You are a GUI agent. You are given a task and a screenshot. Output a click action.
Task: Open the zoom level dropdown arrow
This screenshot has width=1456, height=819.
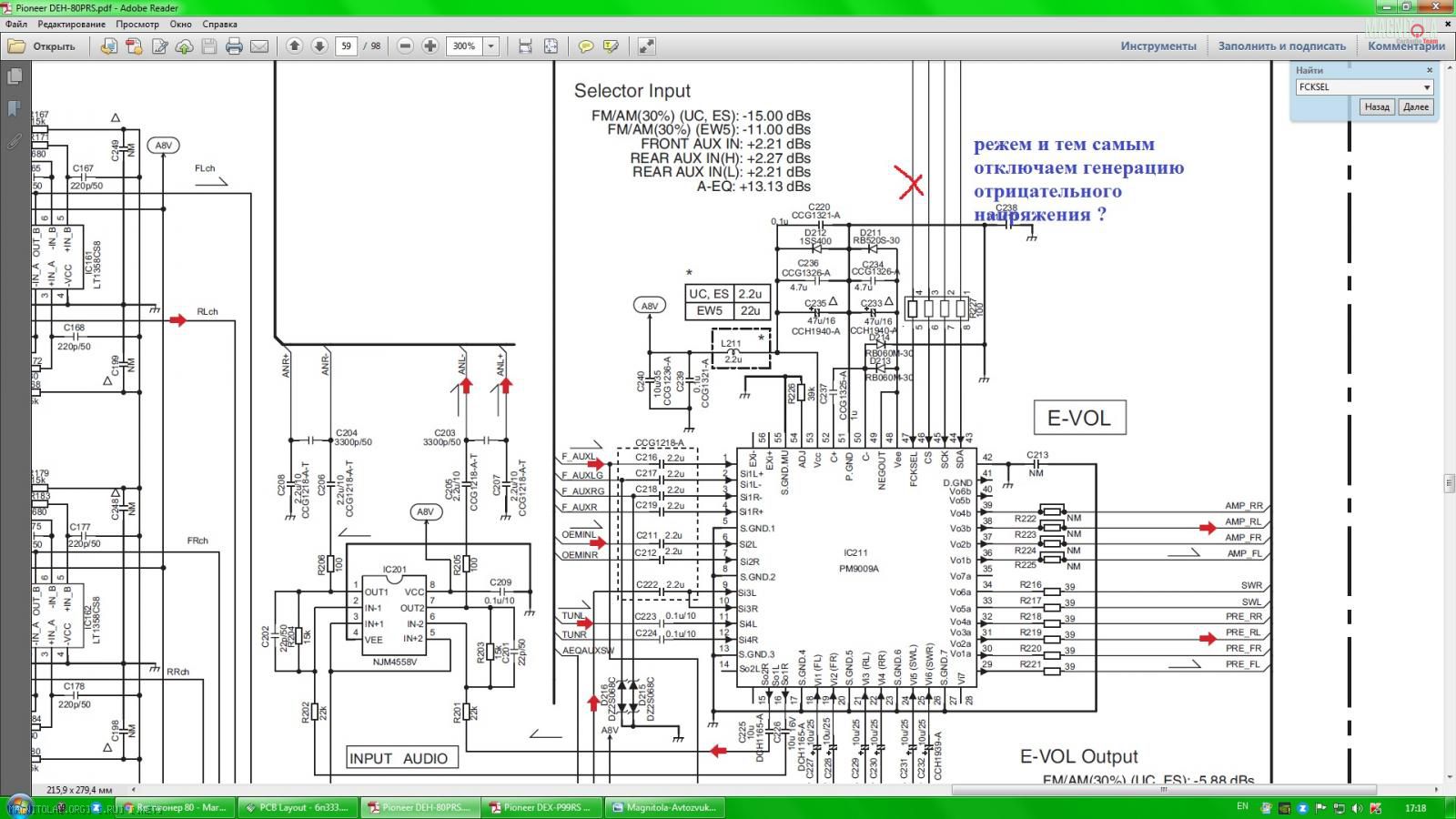pyautogui.click(x=491, y=45)
